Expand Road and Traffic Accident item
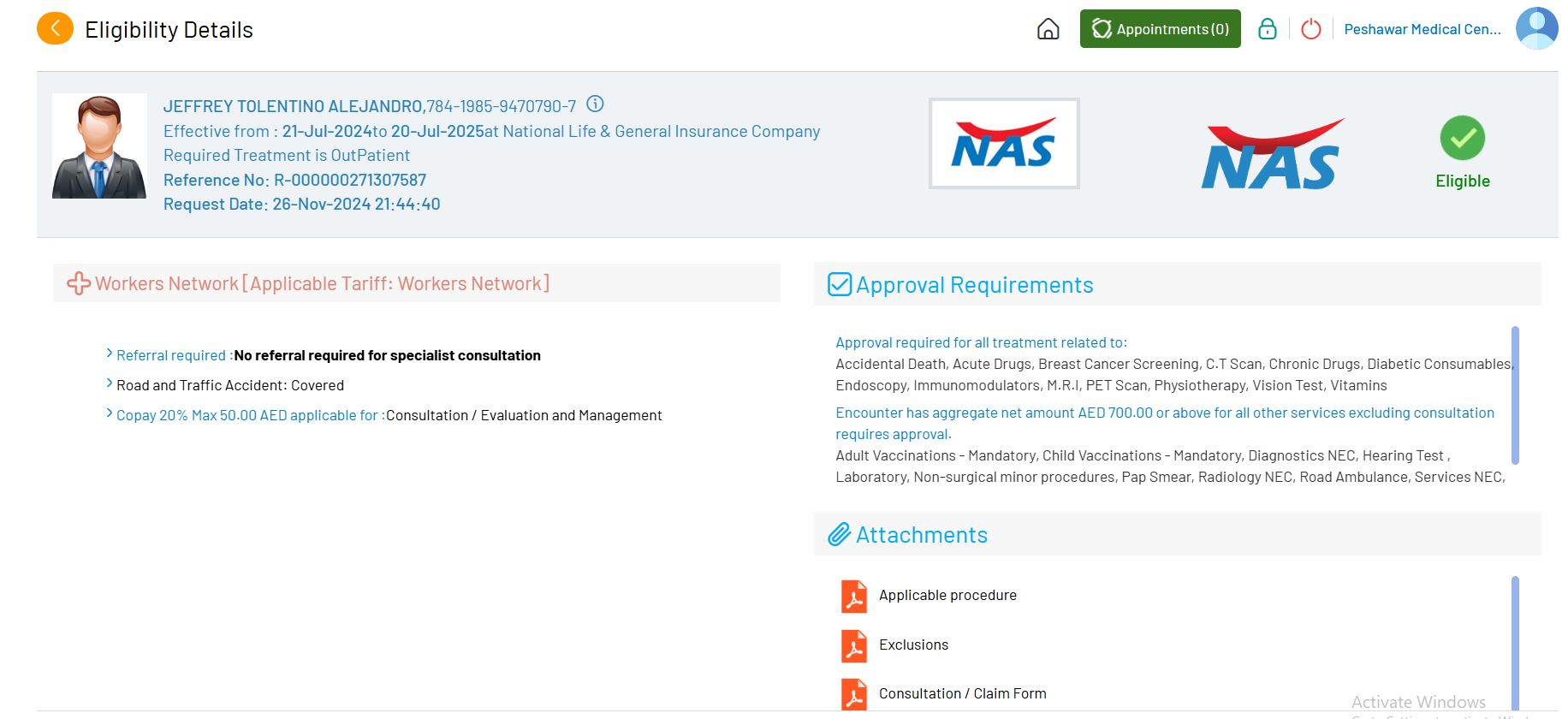This screenshot has width=1568, height=719. (x=110, y=383)
